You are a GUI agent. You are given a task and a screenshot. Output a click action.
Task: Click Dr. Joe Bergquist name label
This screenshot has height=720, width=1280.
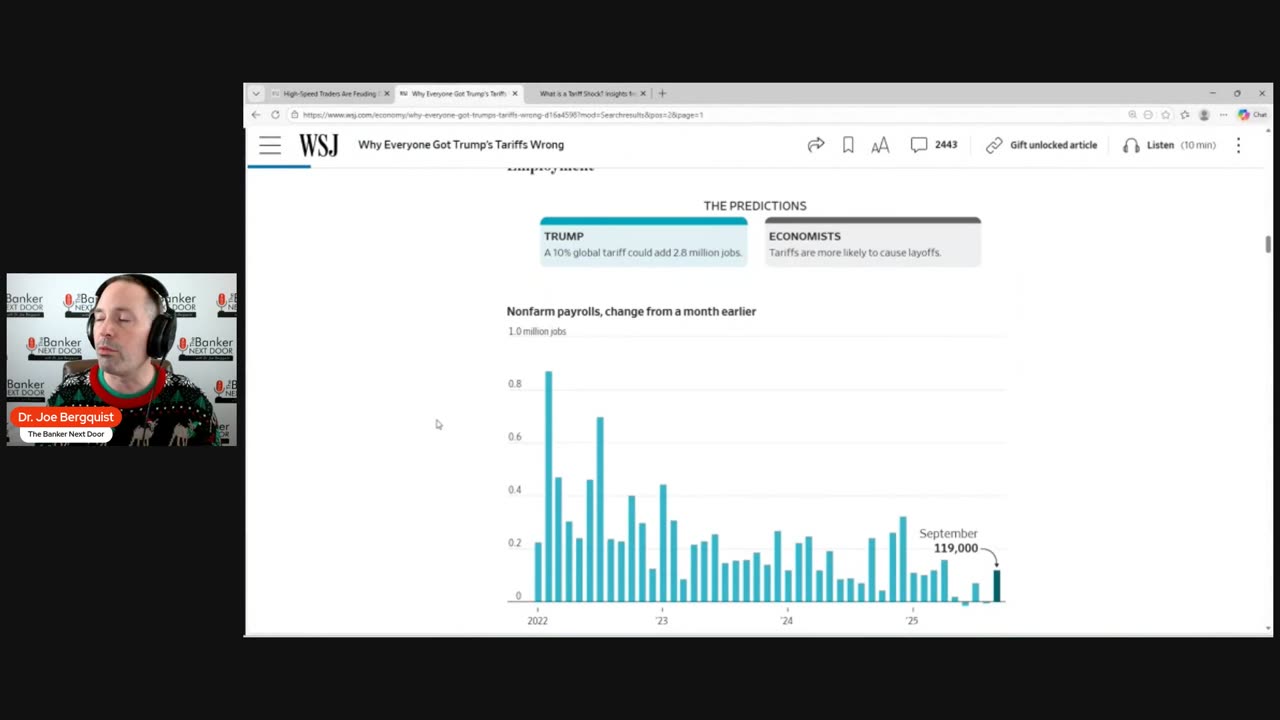tap(66, 417)
